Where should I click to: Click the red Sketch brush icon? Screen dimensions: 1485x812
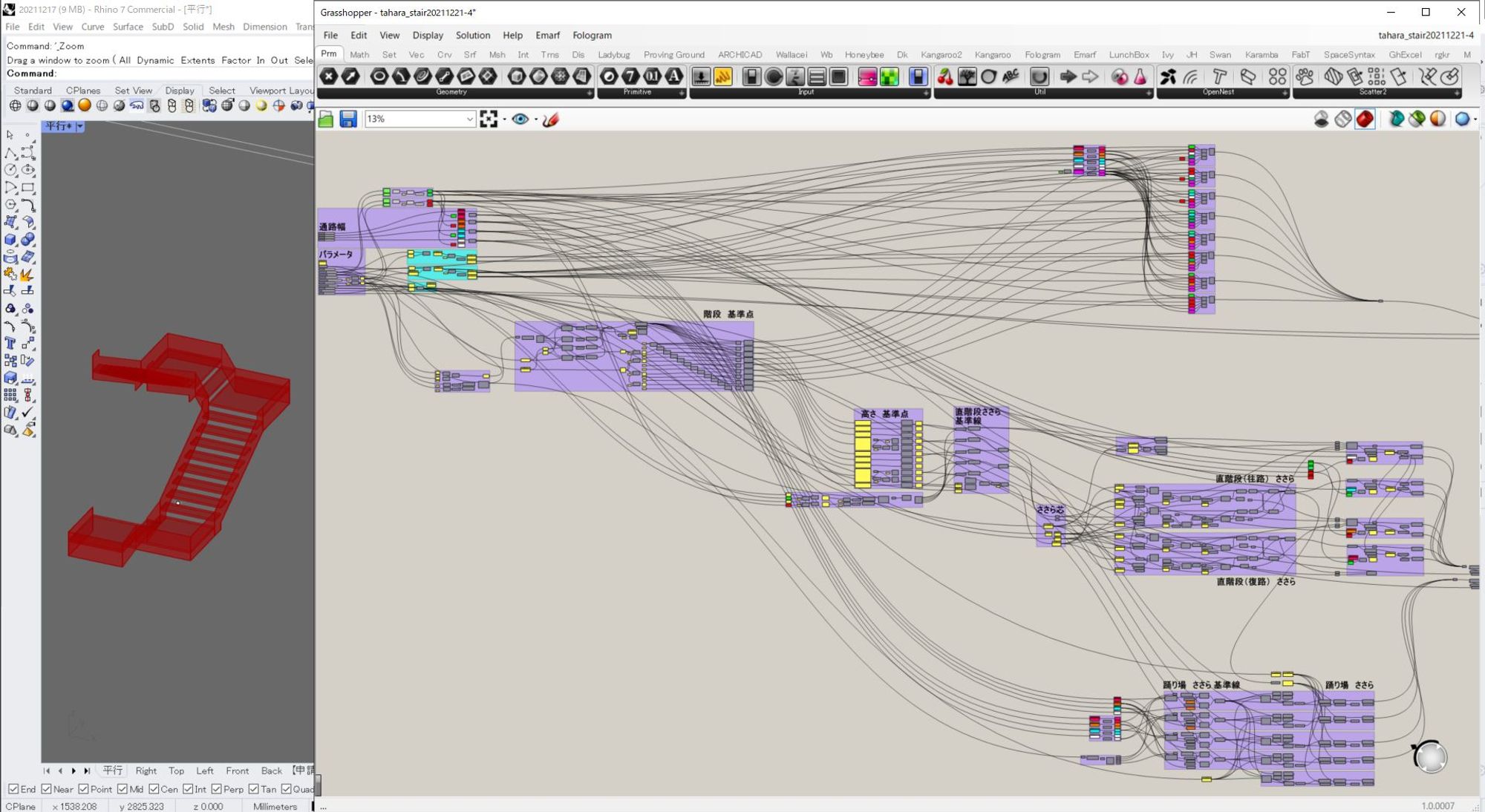coord(551,119)
